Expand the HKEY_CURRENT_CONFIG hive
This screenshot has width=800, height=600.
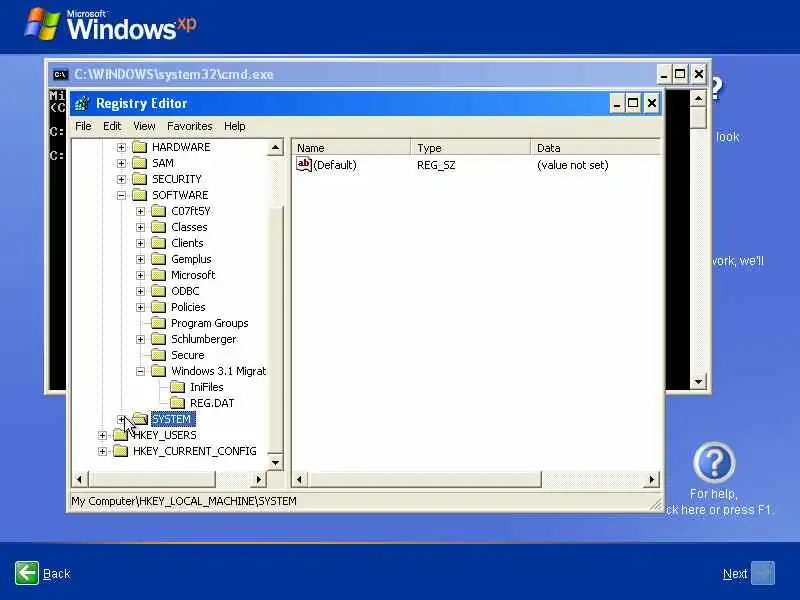(x=102, y=452)
